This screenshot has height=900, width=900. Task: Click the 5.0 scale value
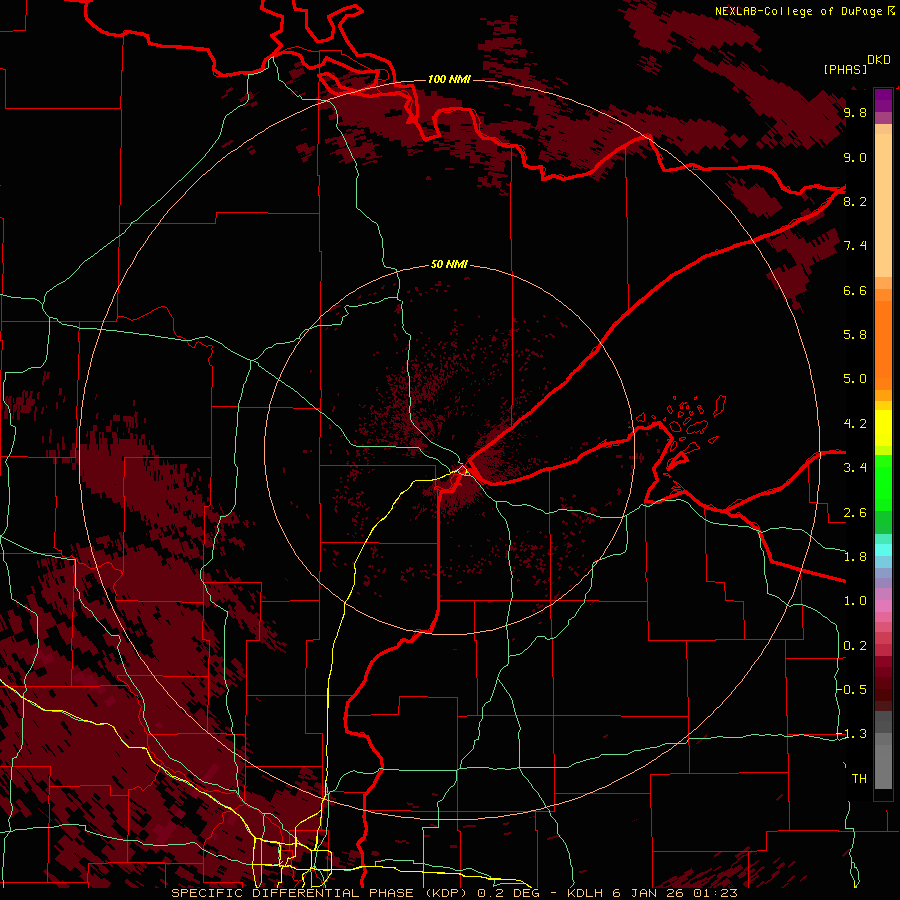[855, 379]
